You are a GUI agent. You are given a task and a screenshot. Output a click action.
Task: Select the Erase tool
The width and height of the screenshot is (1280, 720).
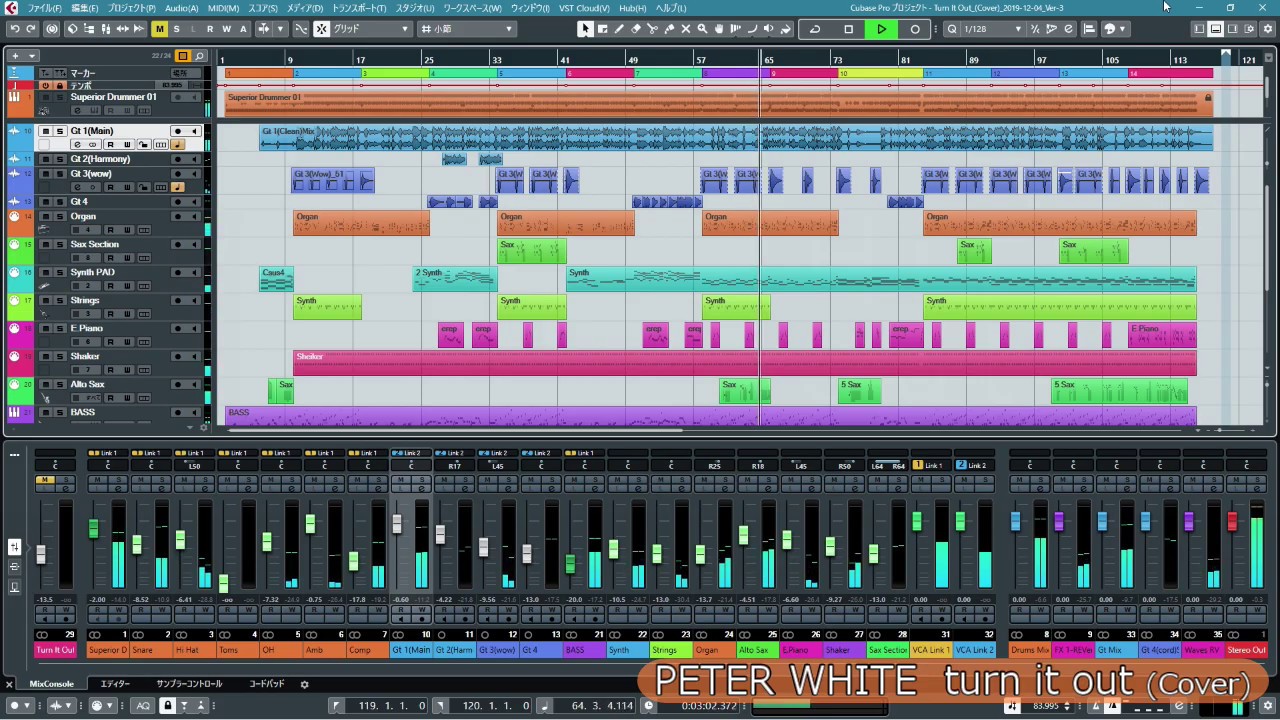point(636,29)
